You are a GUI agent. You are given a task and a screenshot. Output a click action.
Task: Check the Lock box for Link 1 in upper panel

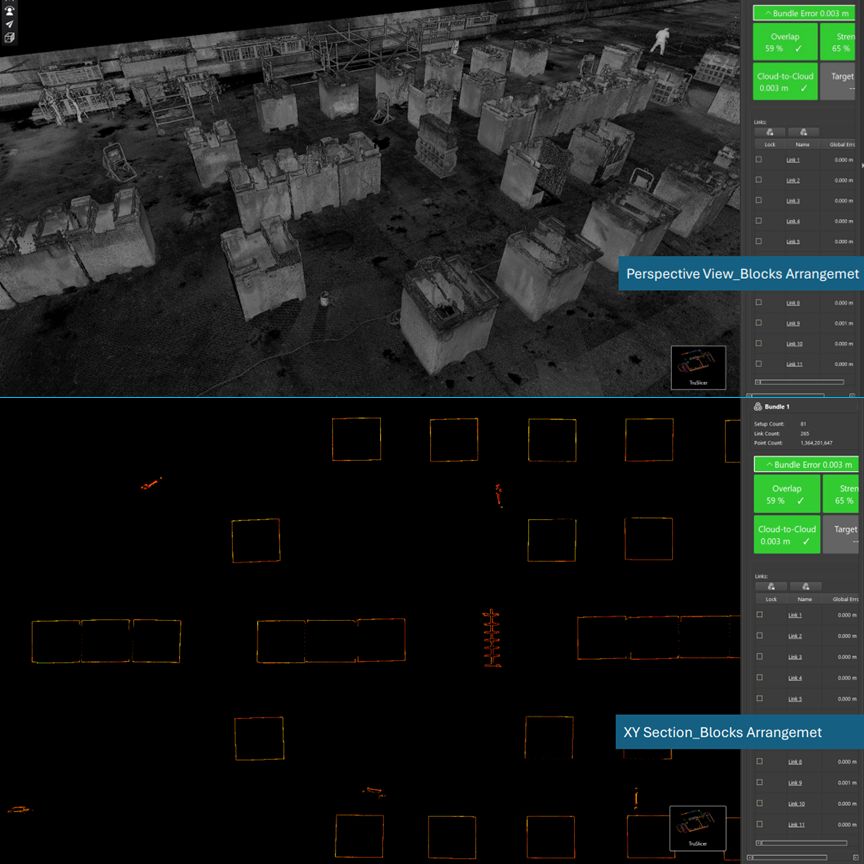pos(759,160)
